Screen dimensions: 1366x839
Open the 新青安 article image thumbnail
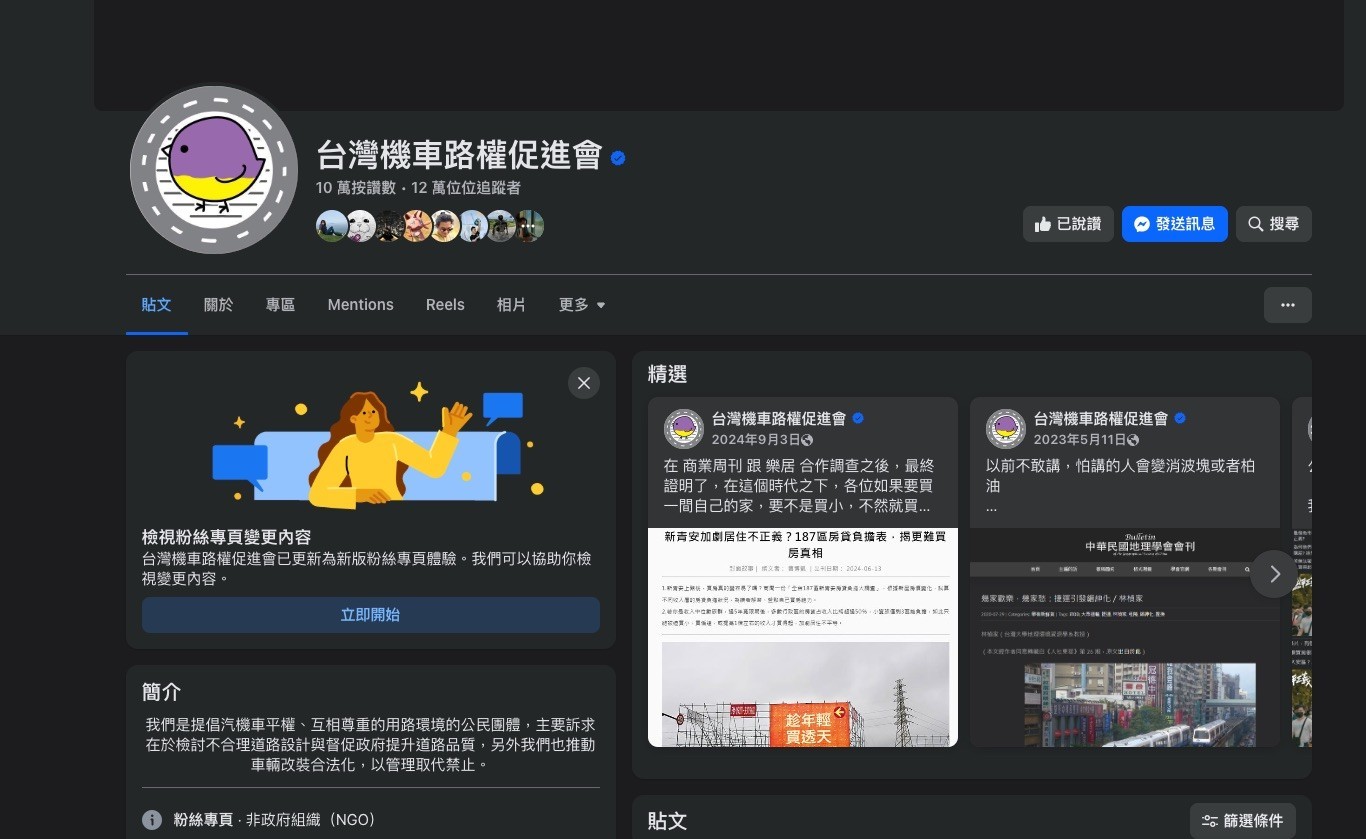803,637
